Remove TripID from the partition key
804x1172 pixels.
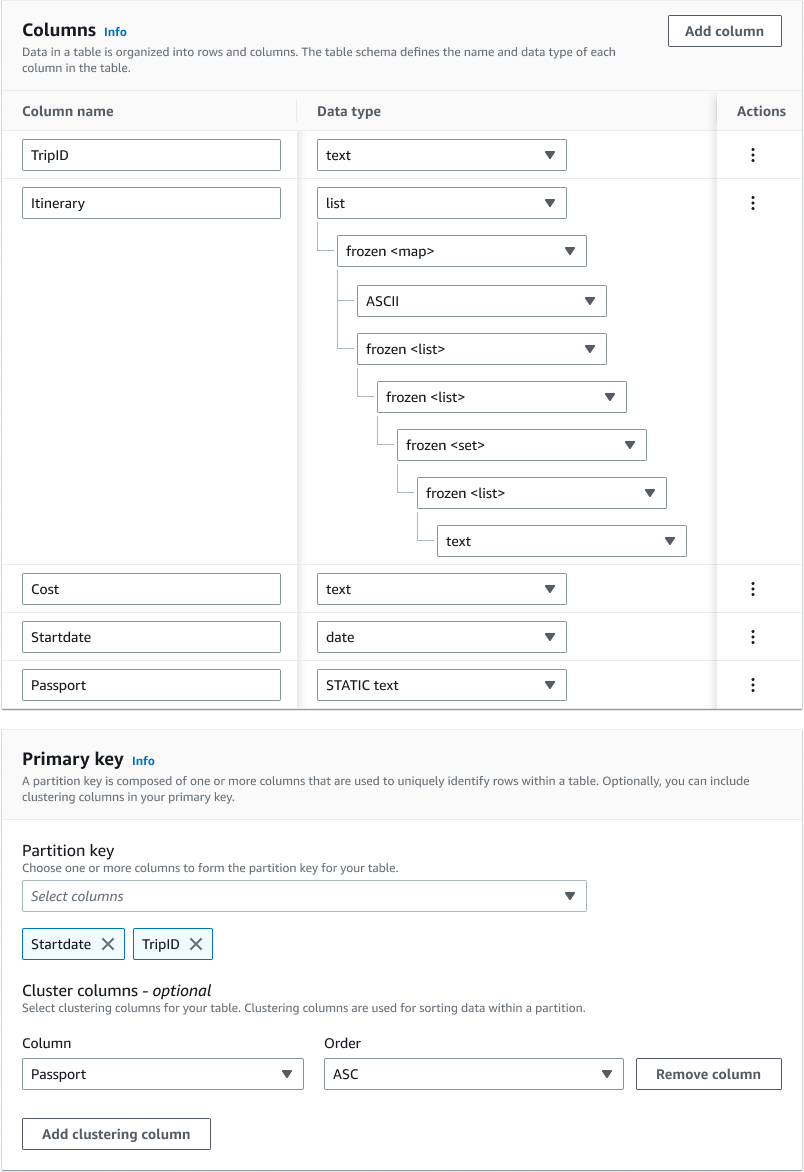tap(196, 943)
